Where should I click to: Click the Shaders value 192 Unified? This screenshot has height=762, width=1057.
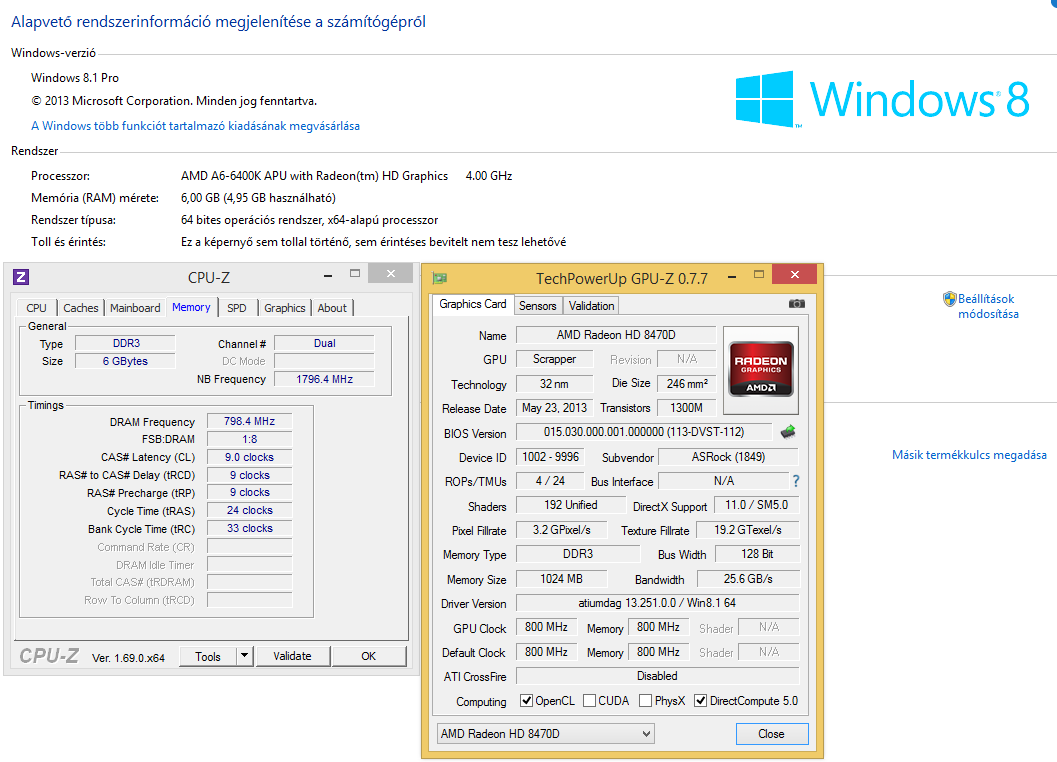click(571, 504)
